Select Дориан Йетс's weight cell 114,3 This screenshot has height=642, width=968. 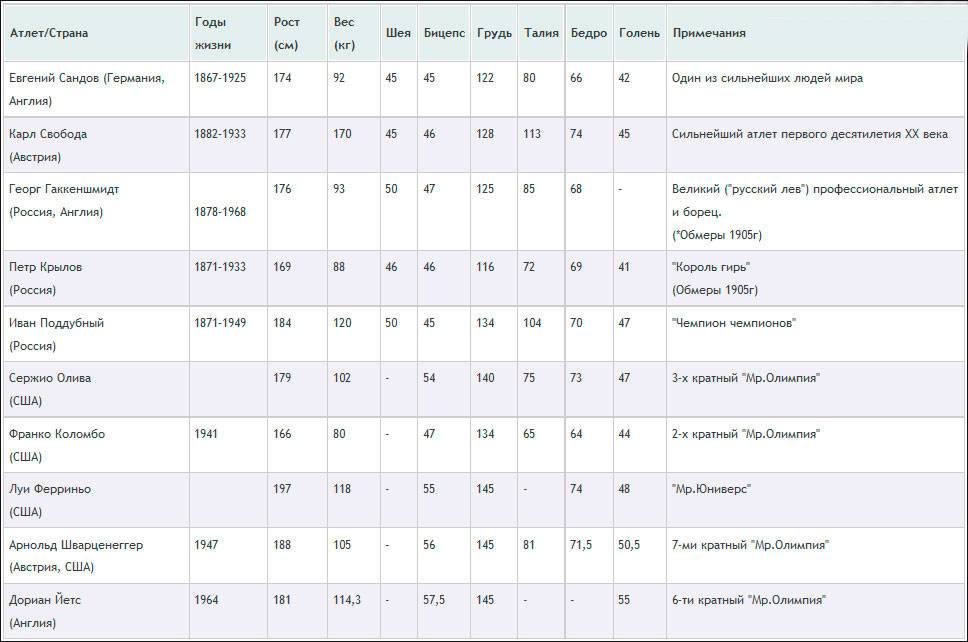[346, 600]
